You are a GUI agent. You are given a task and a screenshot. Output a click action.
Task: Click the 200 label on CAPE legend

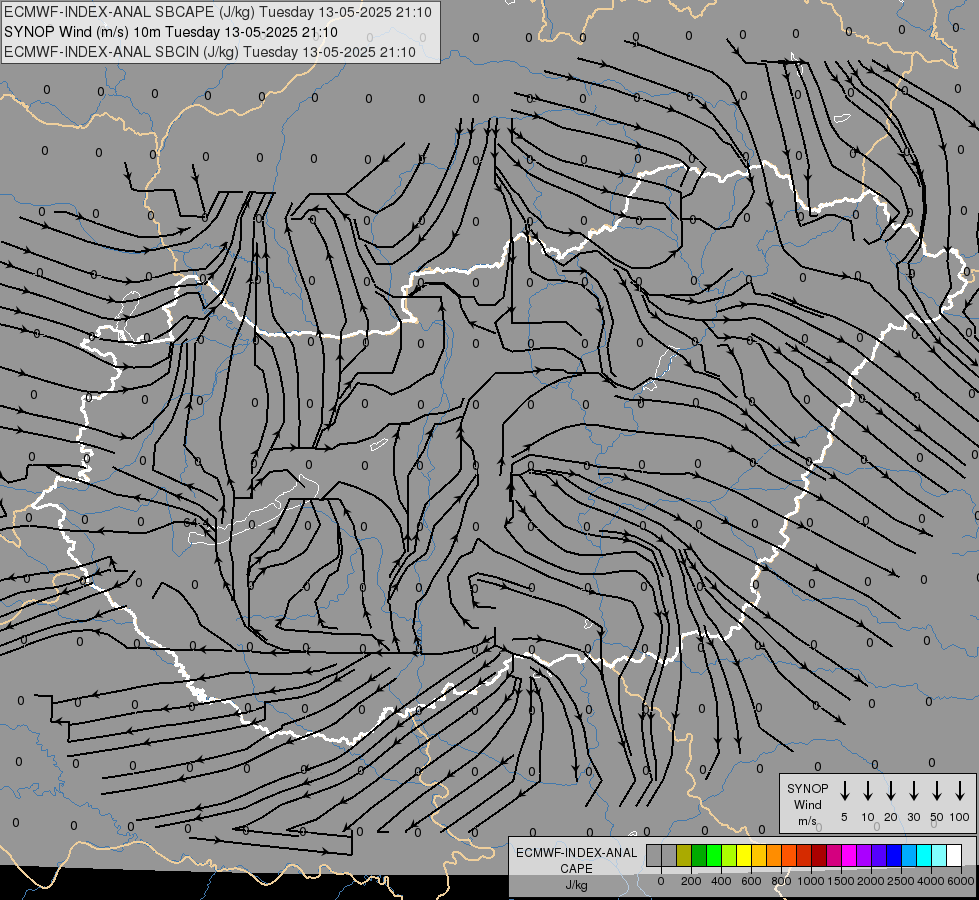tap(691, 881)
